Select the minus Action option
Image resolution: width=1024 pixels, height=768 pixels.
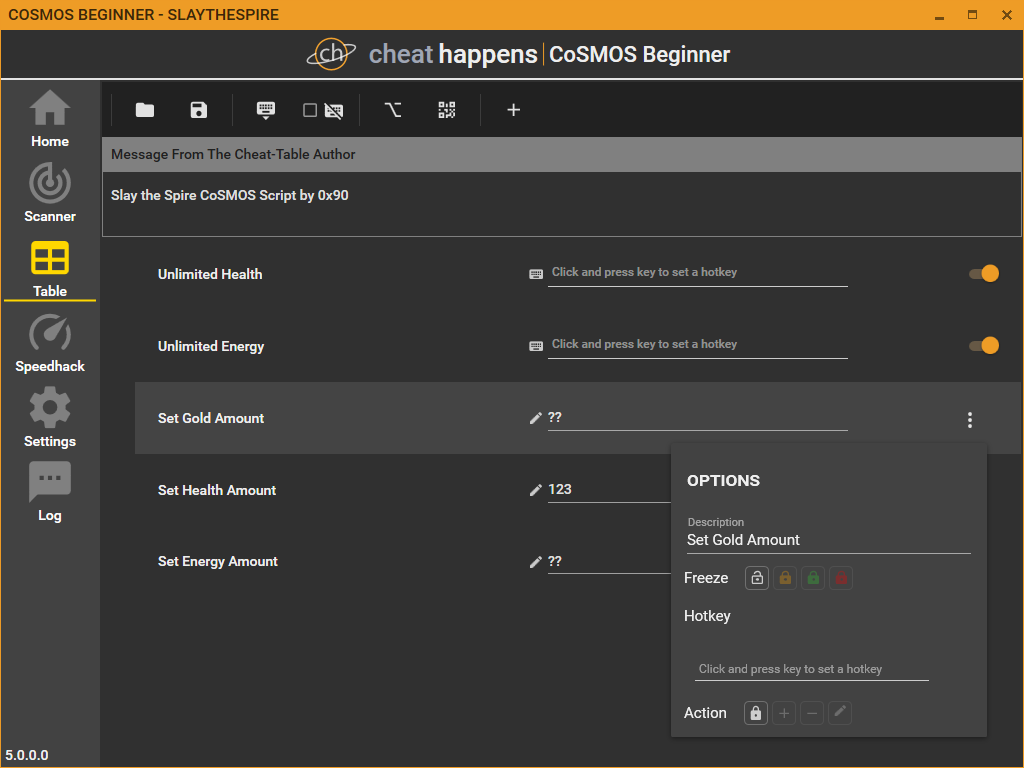(x=812, y=713)
